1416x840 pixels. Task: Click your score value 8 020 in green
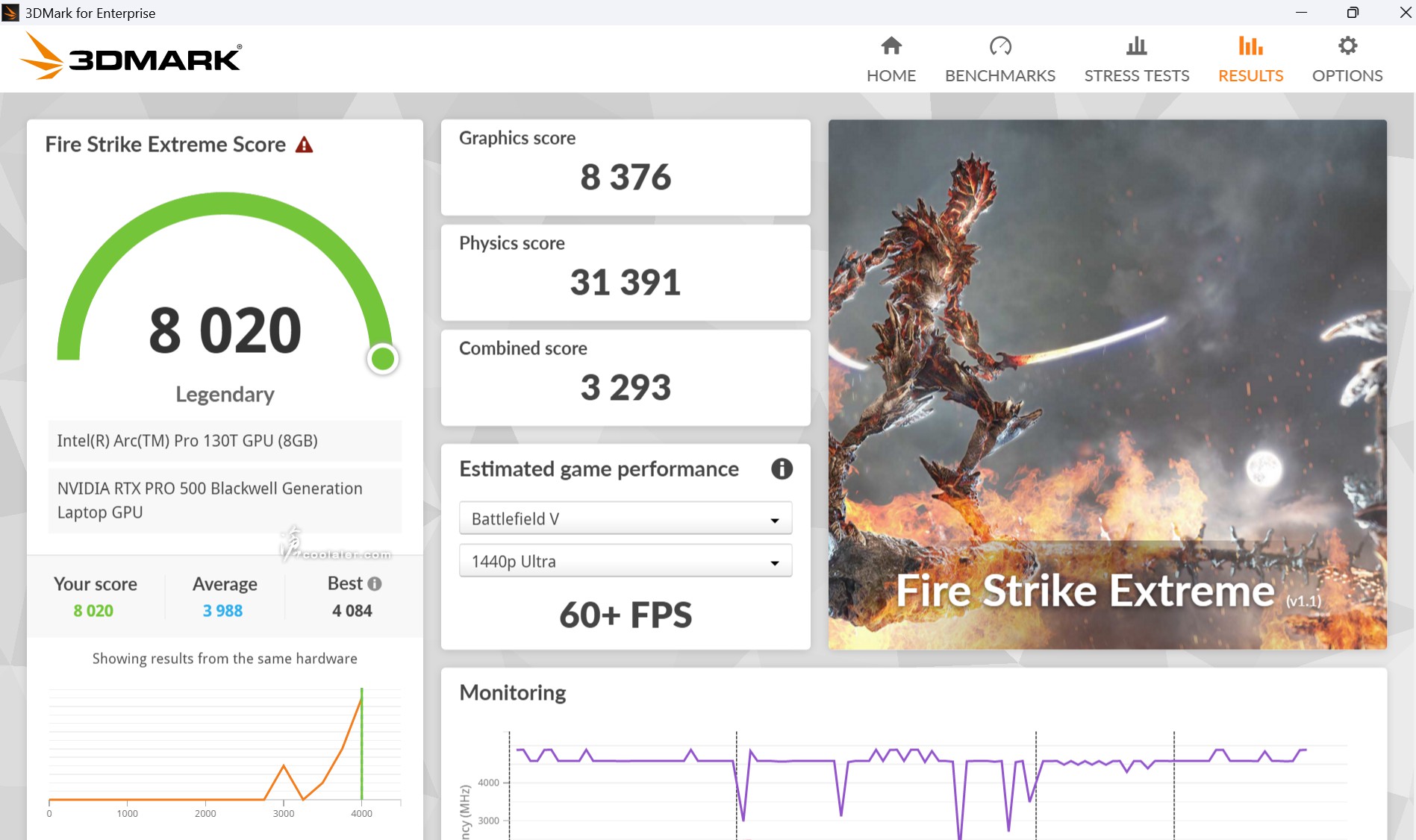pyautogui.click(x=93, y=611)
